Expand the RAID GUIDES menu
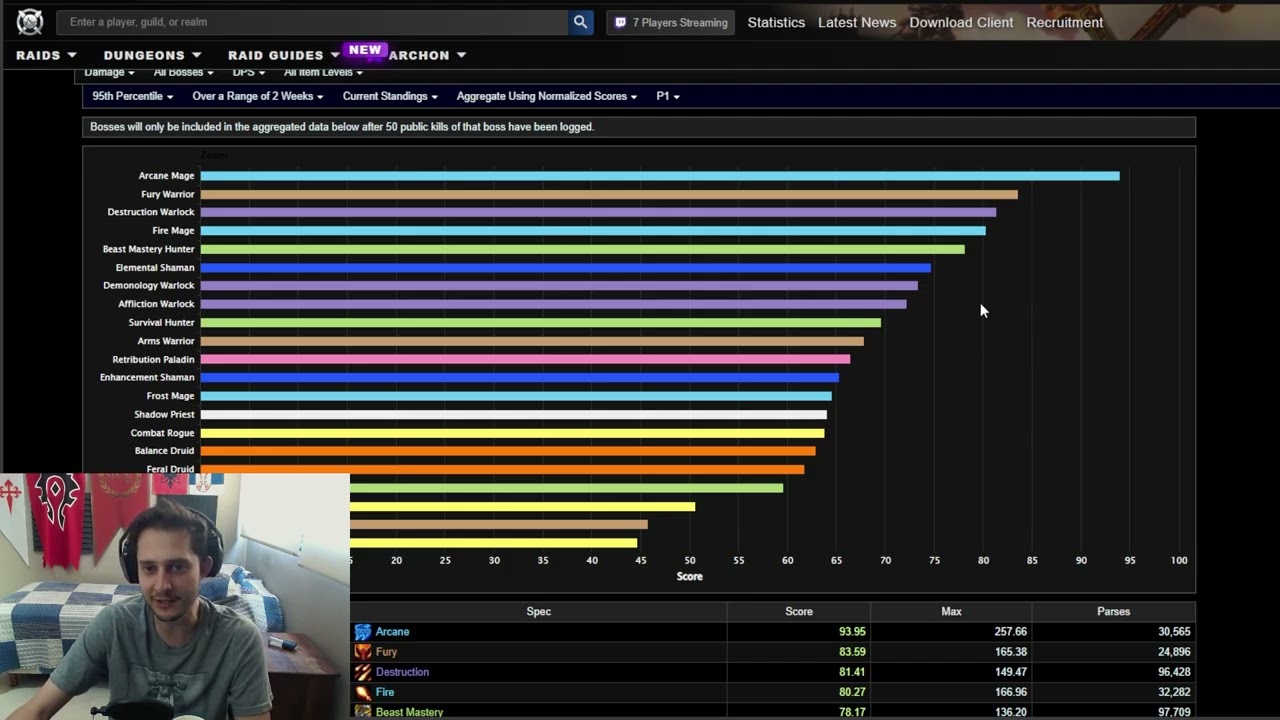This screenshot has height=720, width=1280. point(284,55)
